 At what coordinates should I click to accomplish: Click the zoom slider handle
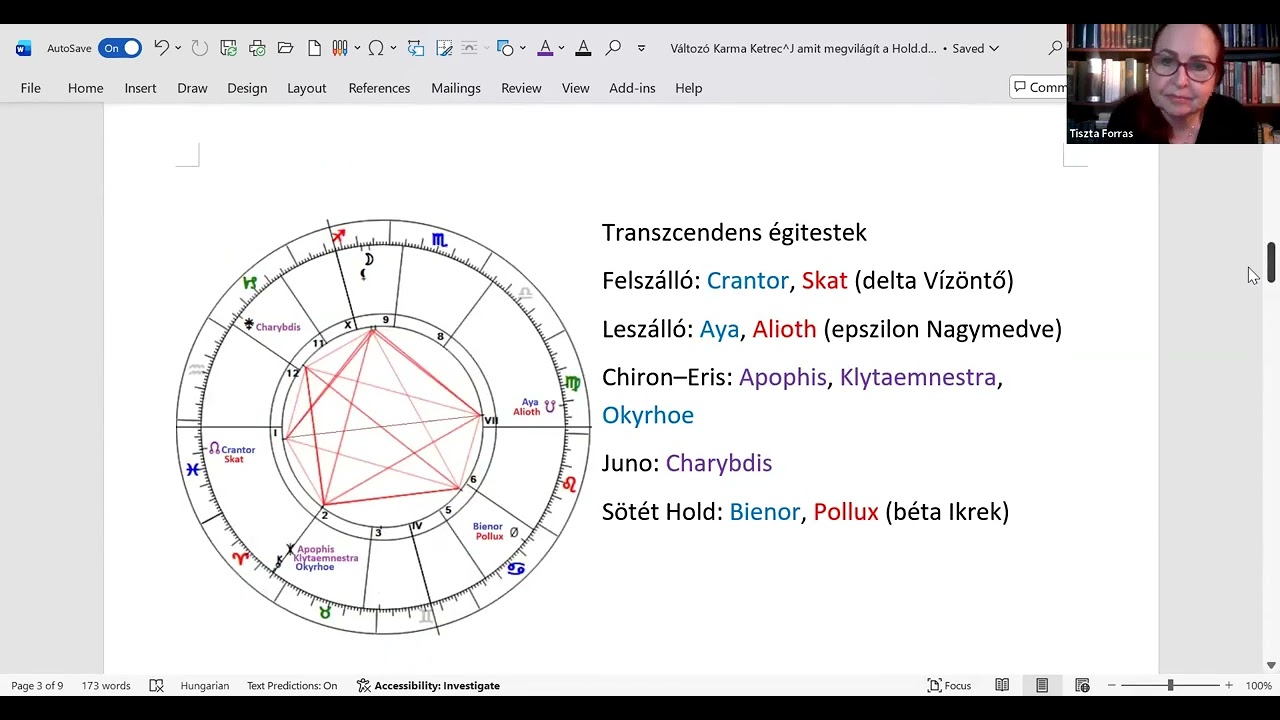click(x=1170, y=685)
